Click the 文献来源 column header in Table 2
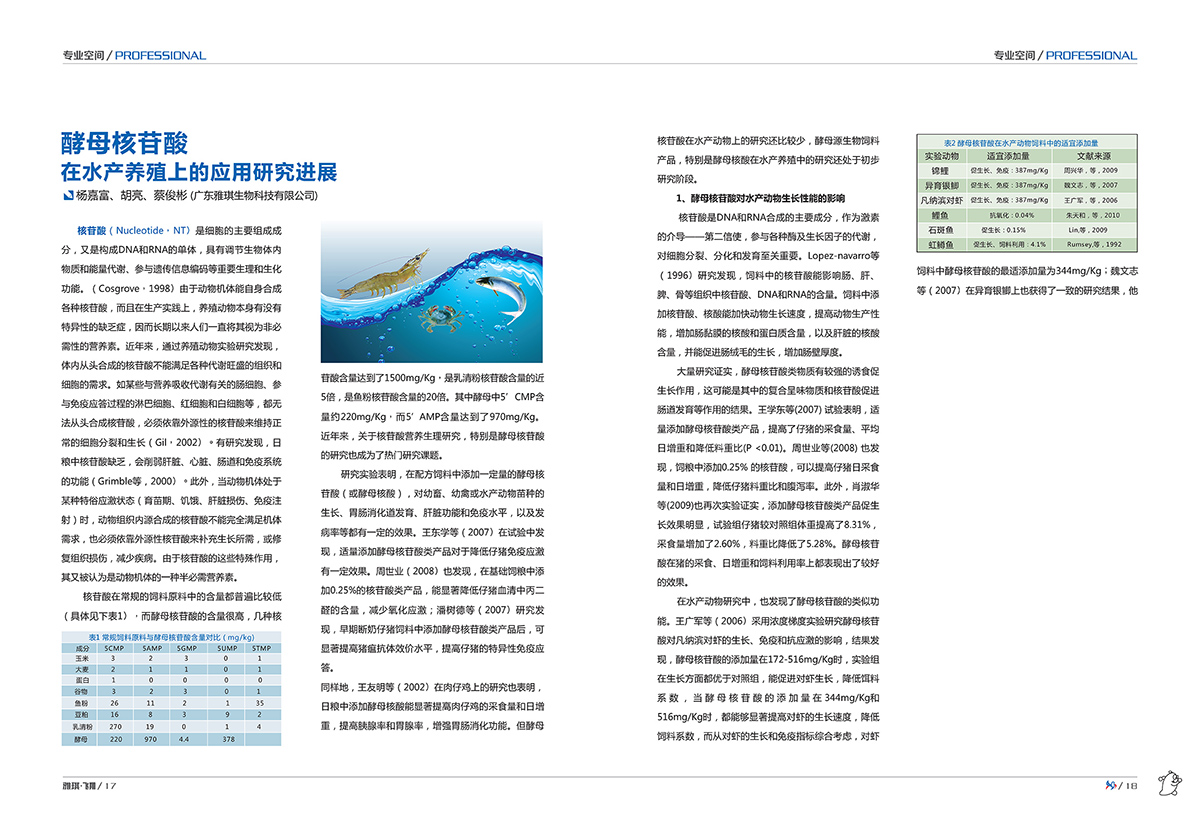Viewport: 1200px width, 814px height. (x=1092, y=156)
